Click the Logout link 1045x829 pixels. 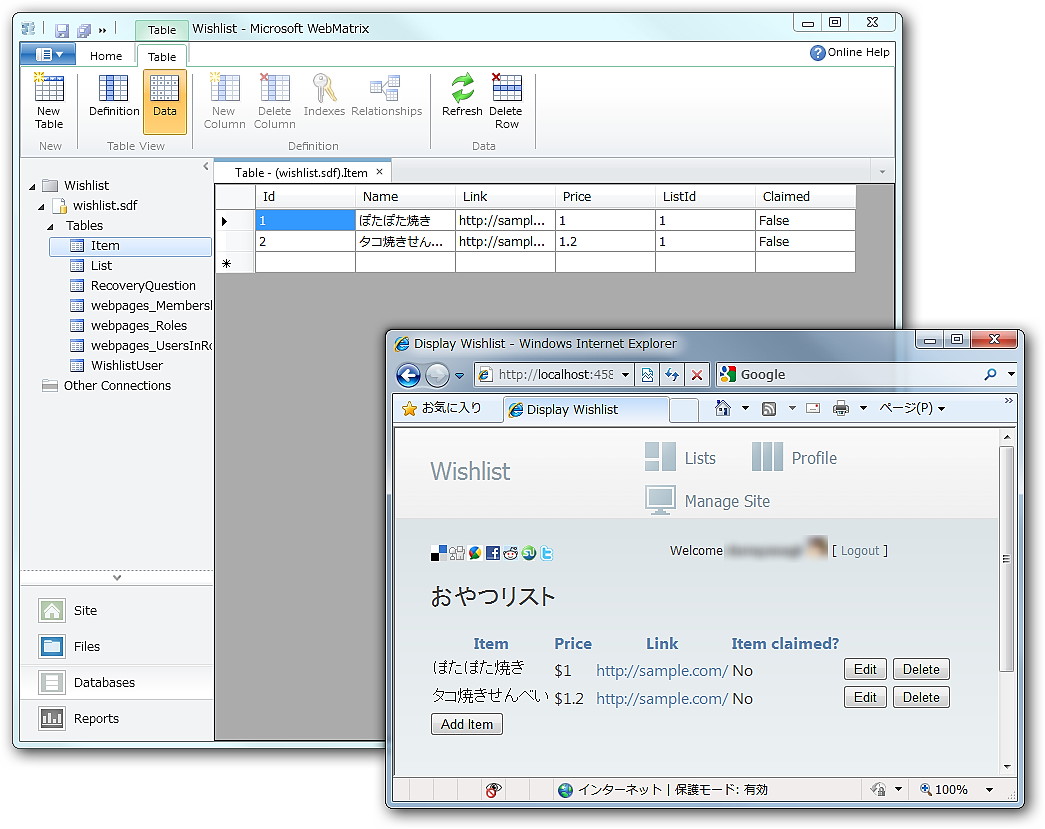click(860, 550)
